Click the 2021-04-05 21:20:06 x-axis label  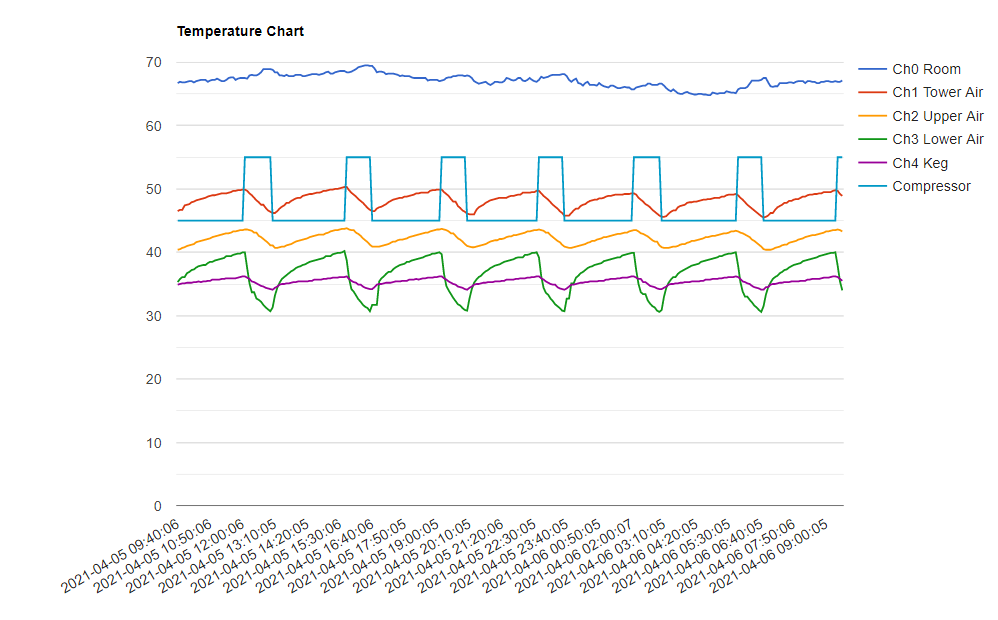(445, 556)
